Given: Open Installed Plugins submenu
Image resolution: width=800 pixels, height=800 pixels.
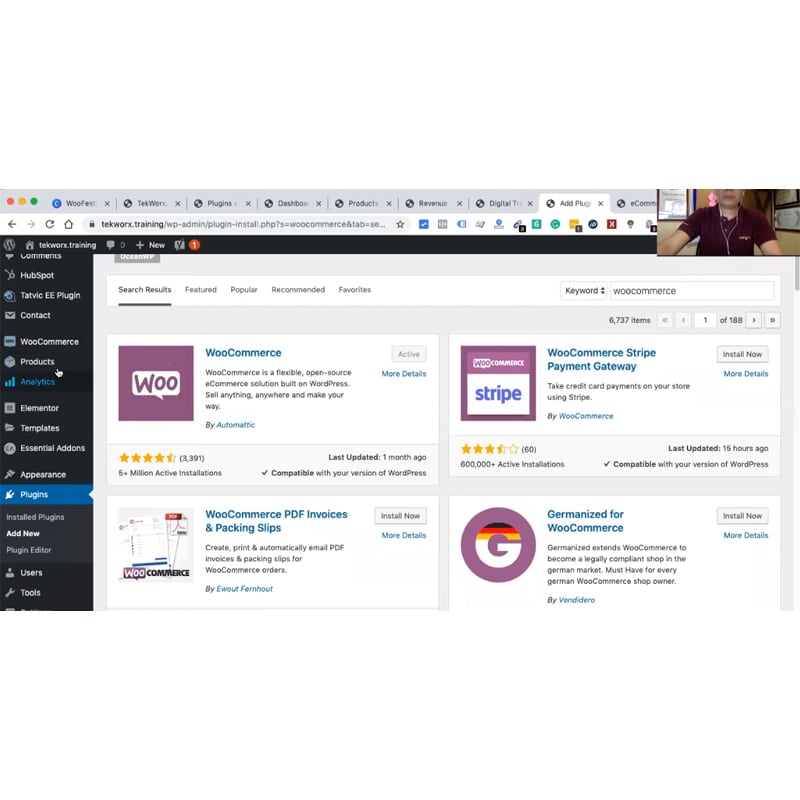Looking at the screenshot, I should (35, 517).
